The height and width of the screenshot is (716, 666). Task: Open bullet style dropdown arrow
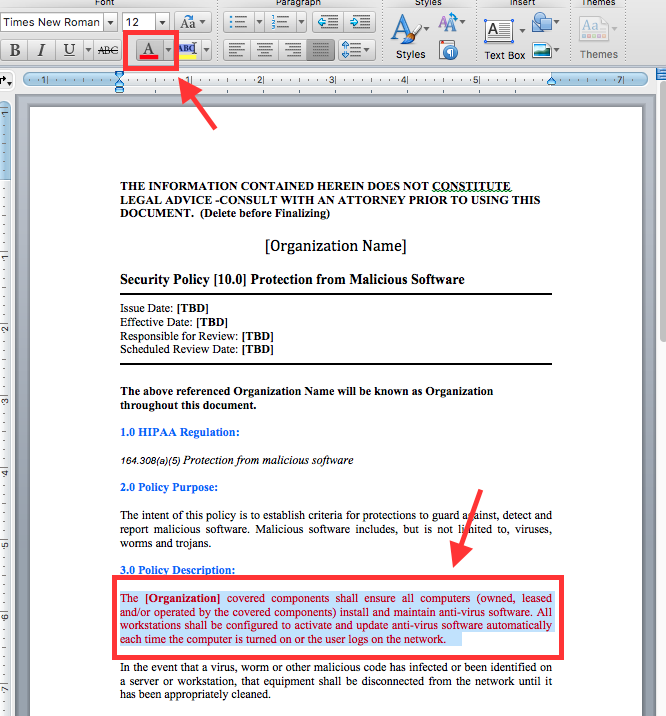point(259,22)
